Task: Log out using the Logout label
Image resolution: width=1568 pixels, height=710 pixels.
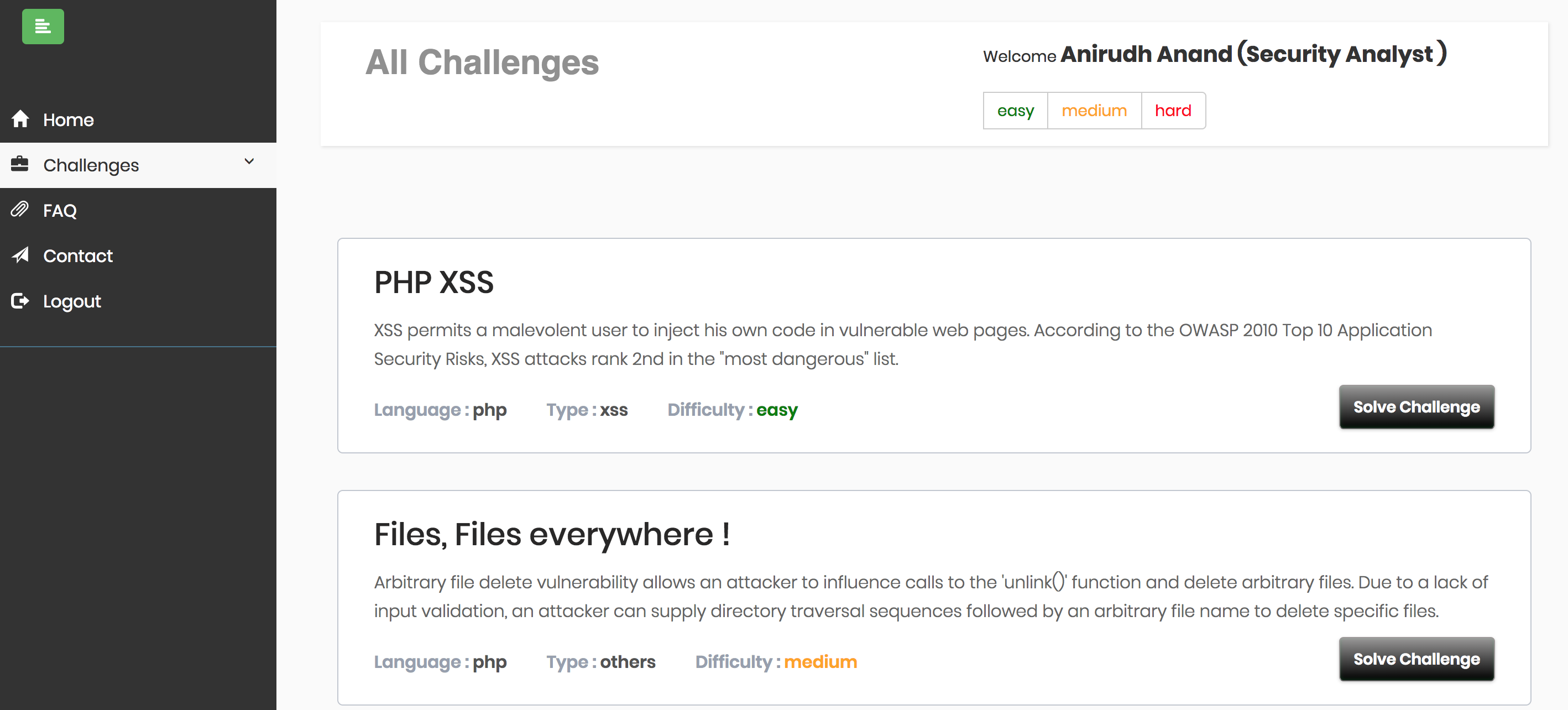Action: pyautogui.click(x=72, y=301)
